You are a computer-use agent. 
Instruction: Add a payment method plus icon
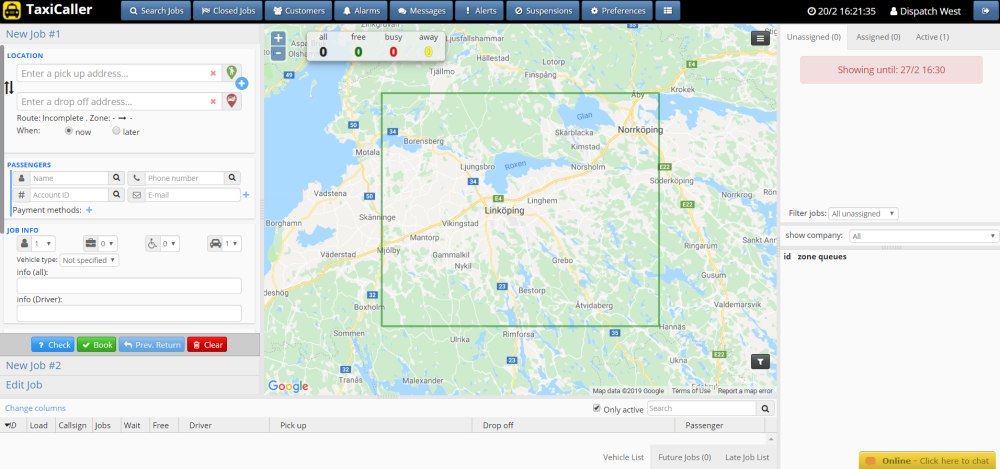tap(89, 210)
